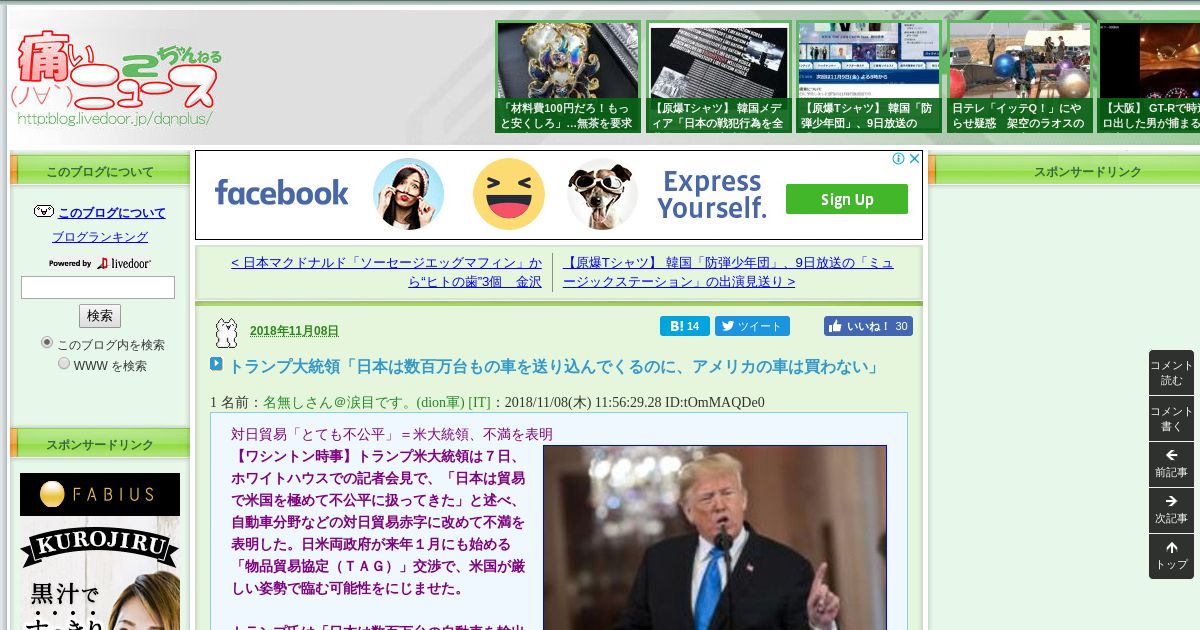1200x630 pixels.
Task: Click the 検索 search button
Action: [100, 316]
